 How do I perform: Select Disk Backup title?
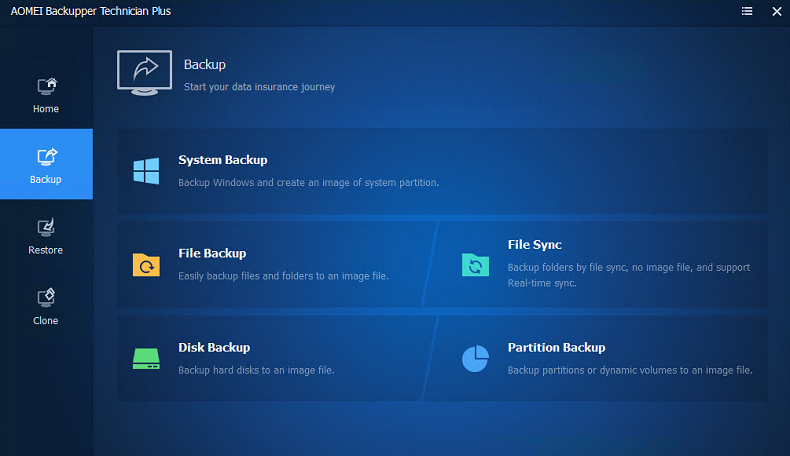214,347
